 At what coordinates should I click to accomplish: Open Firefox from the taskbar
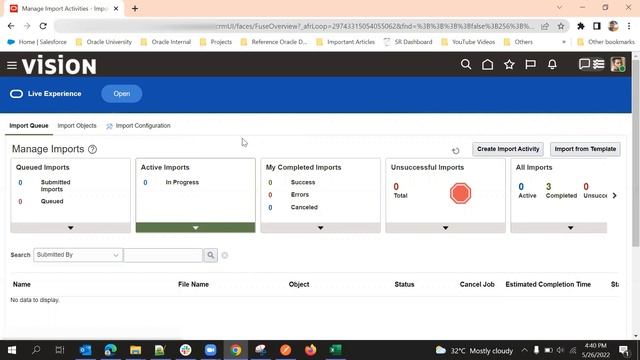point(311,350)
